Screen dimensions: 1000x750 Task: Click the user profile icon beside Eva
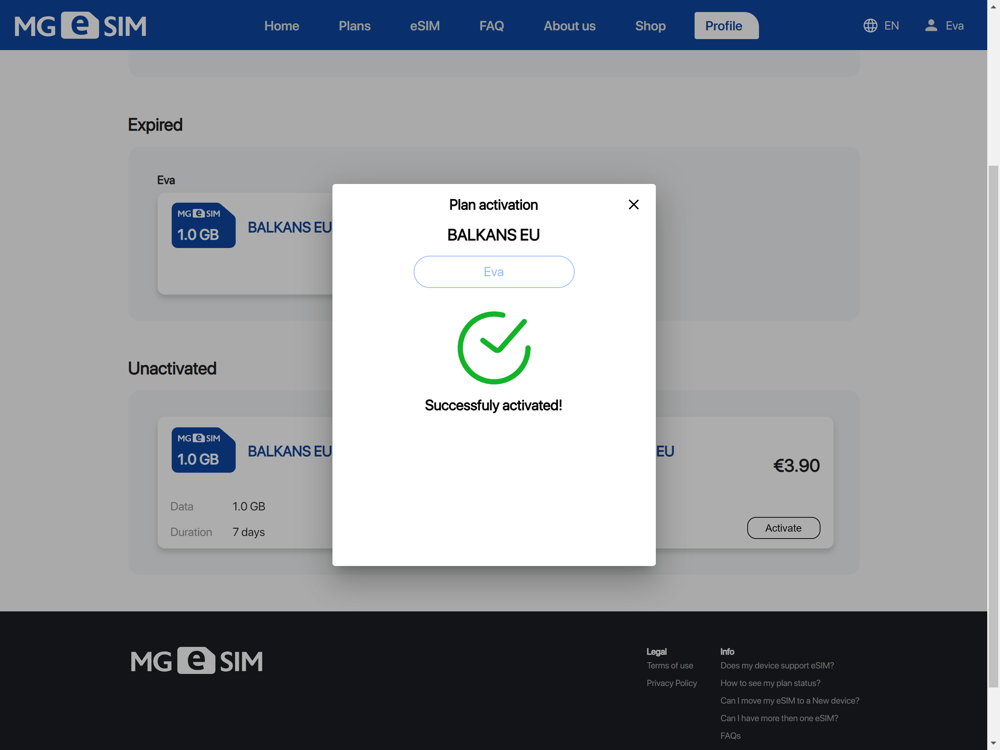(931, 26)
